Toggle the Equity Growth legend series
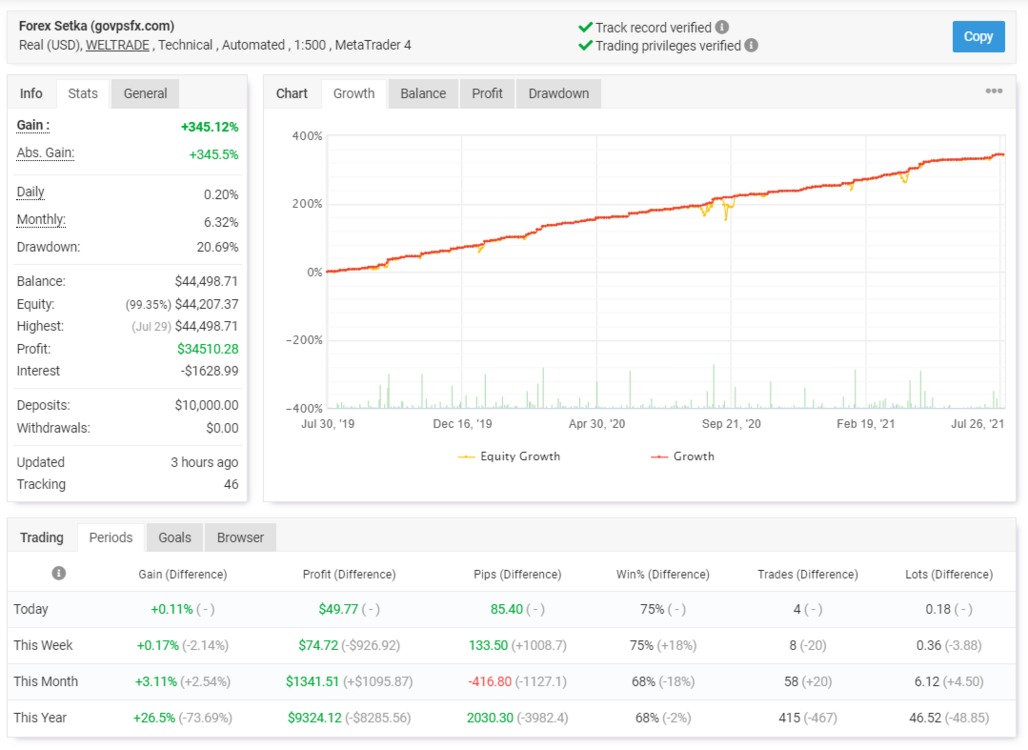1028x750 pixels. click(509, 456)
